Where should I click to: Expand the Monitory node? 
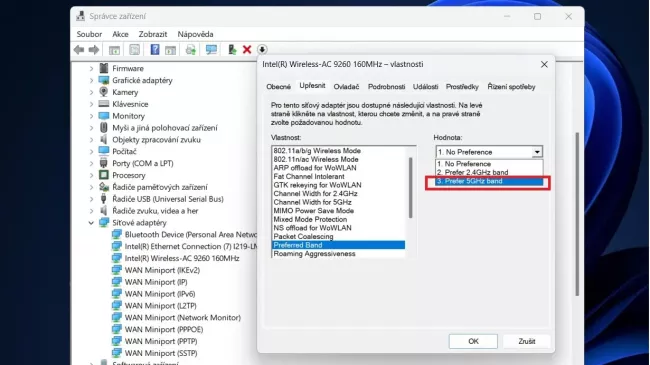point(91,116)
